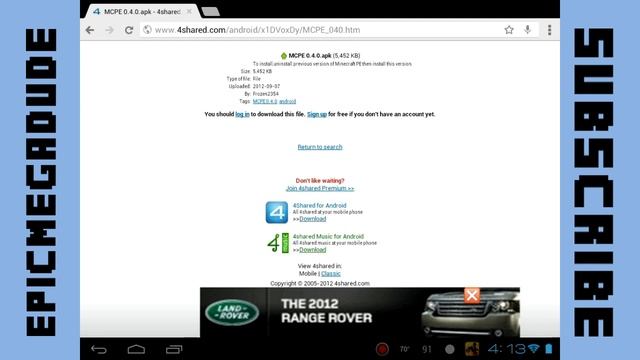
Task: Go back with the browser back arrow
Action: pyautogui.click(x=90, y=30)
